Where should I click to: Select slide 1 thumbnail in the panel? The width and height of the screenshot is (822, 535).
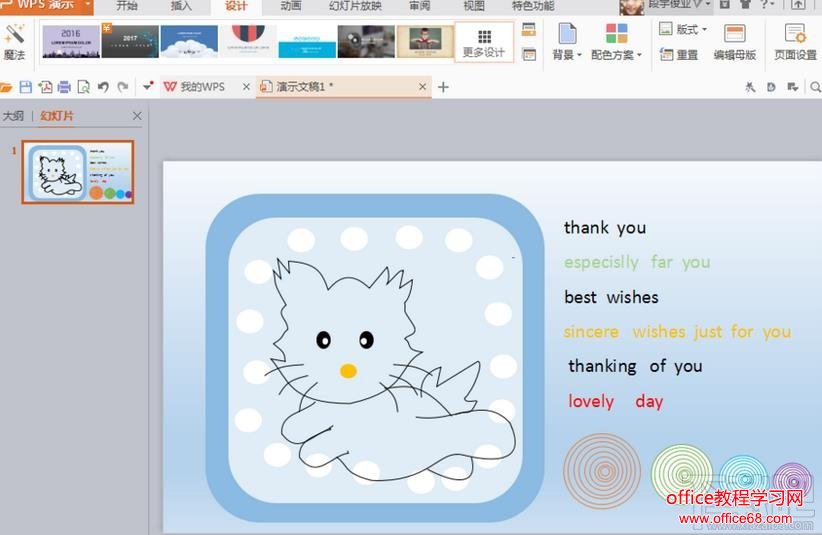[78, 172]
